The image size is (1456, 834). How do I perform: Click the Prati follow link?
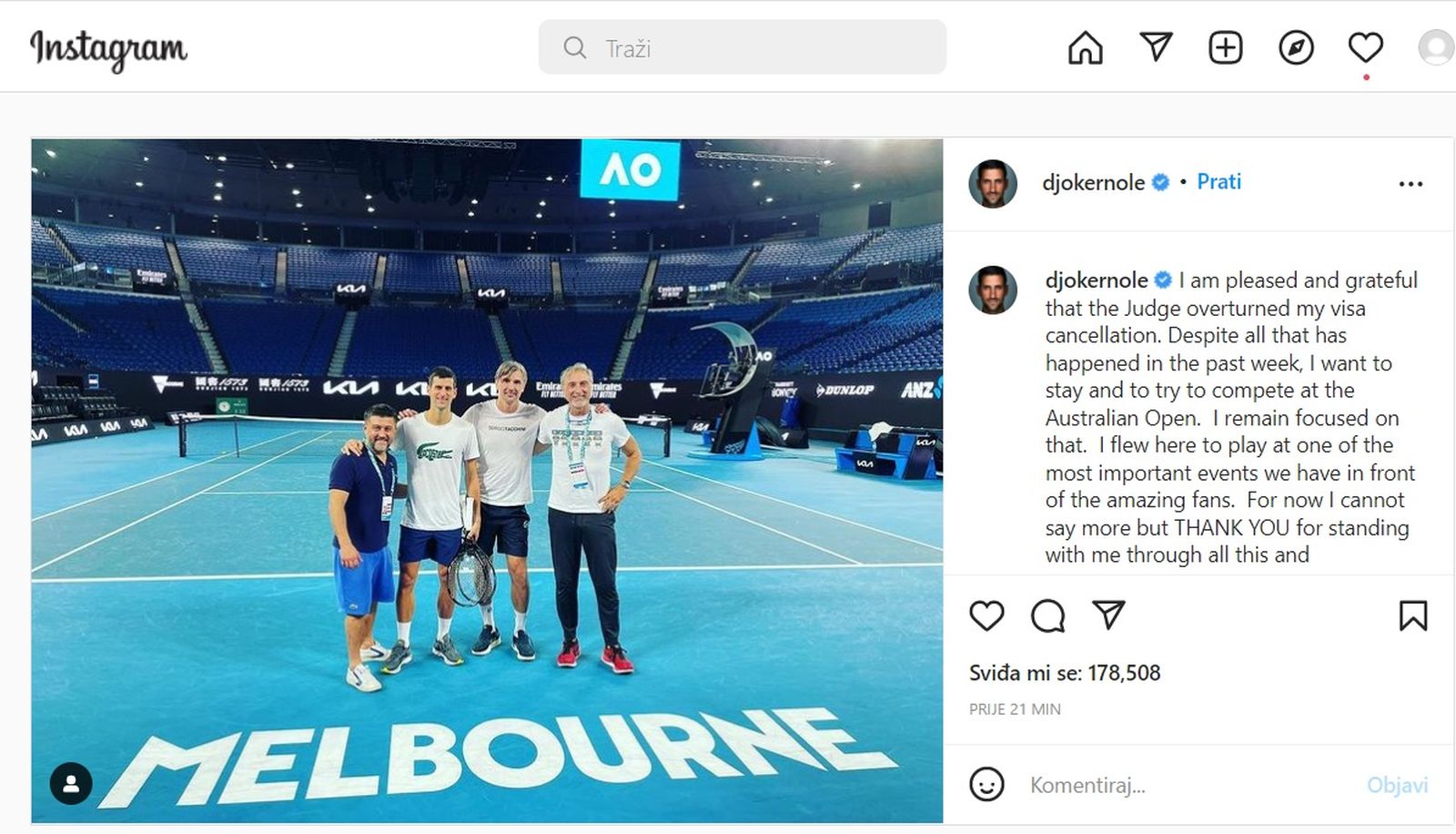1218,182
